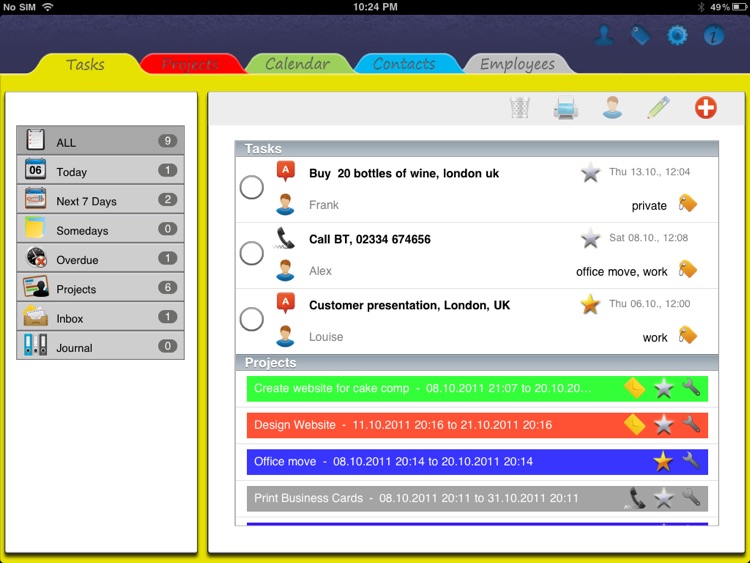Open wrench settings on Office move project

tap(691, 461)
